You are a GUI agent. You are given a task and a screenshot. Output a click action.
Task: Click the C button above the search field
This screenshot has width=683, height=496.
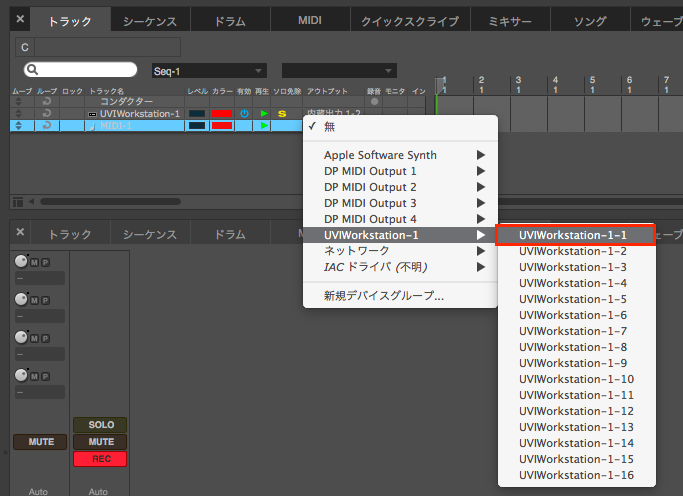[25, 47]
